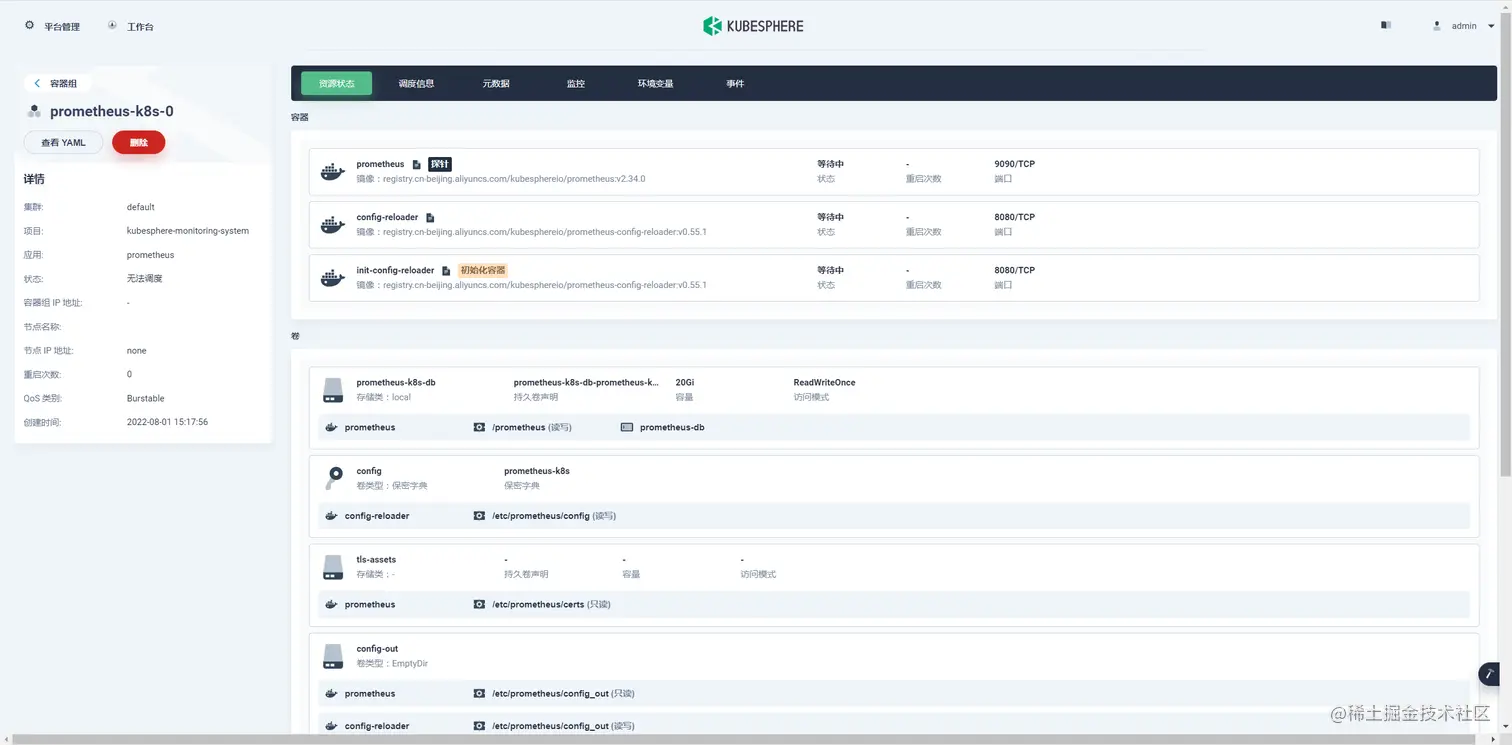Click mount icon beside /etc/prometheus/certs
This screenshot has width=1512, height=745.
tap(479, 604)
